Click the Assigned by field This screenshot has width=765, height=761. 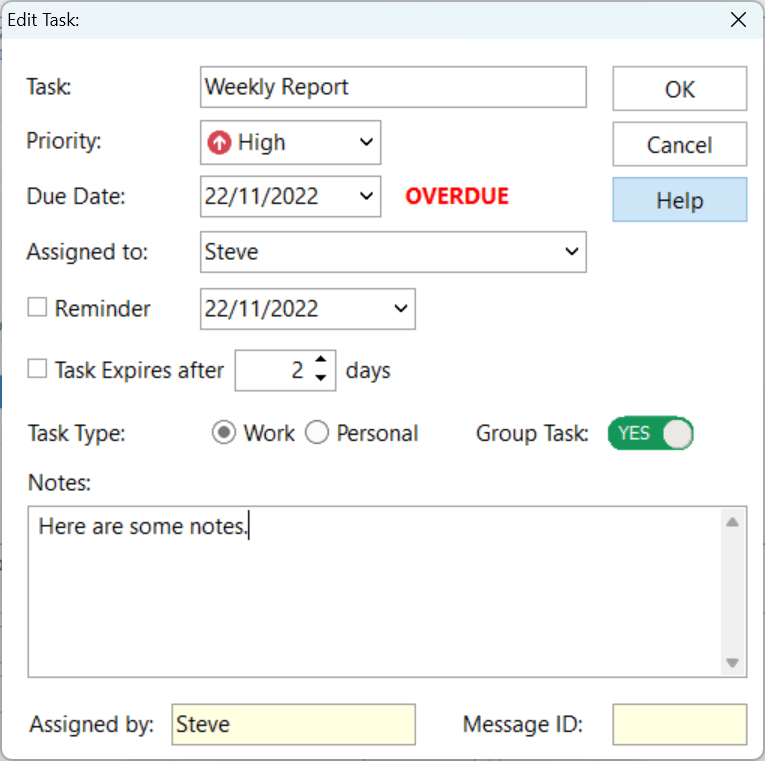294,724
